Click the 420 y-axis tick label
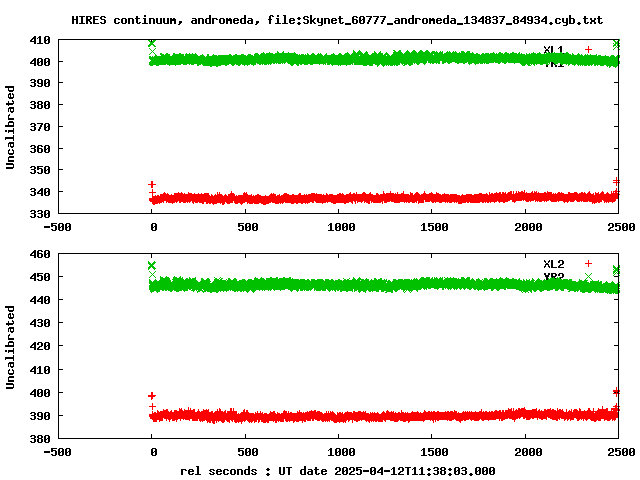Viewport: 640px width, 480px height. 40,346
